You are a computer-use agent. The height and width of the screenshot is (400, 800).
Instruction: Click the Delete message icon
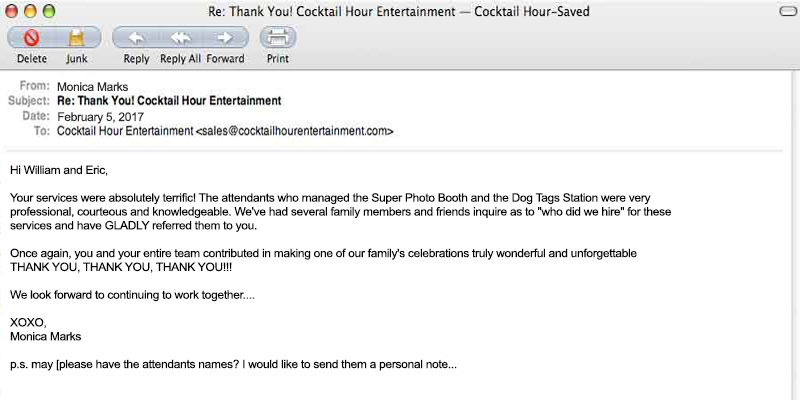pyautogui.click(x=31, y=39)
